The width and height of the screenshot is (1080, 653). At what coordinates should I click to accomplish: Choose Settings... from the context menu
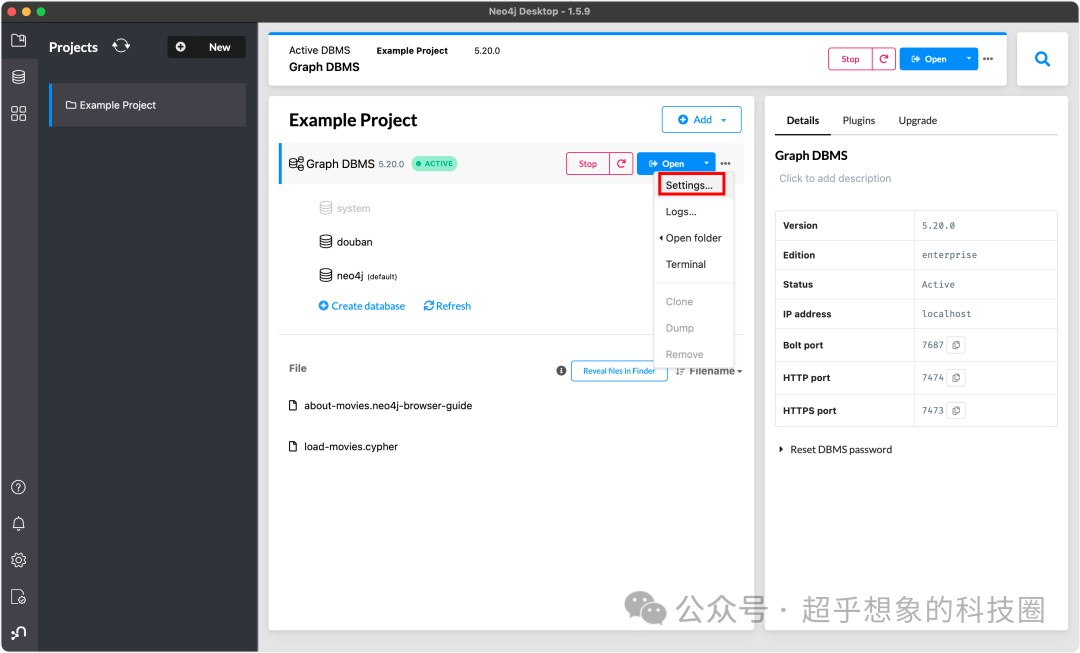pyautogui.click(x=691, y=185)
